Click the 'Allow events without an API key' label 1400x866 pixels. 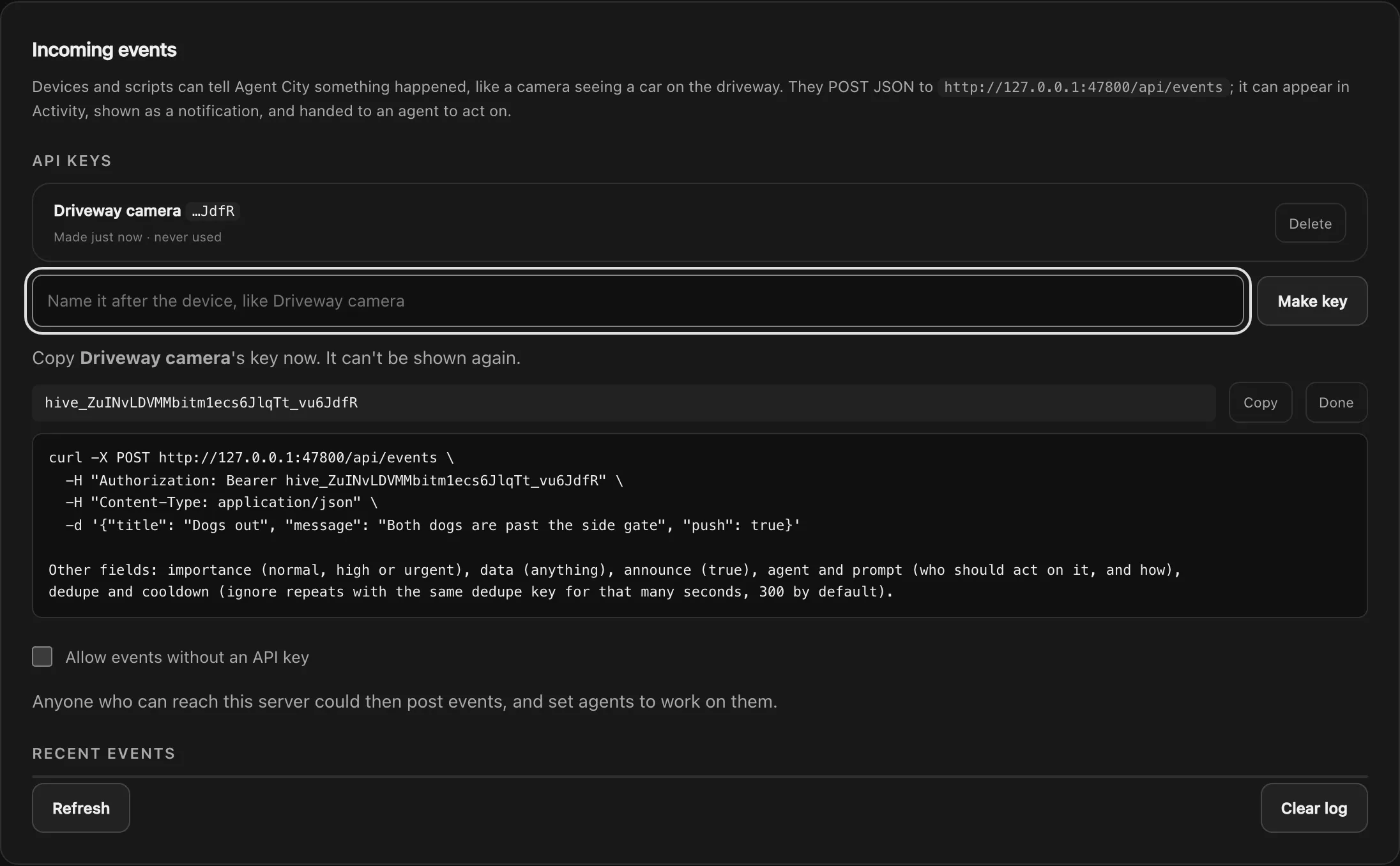[x=187, y=657]
